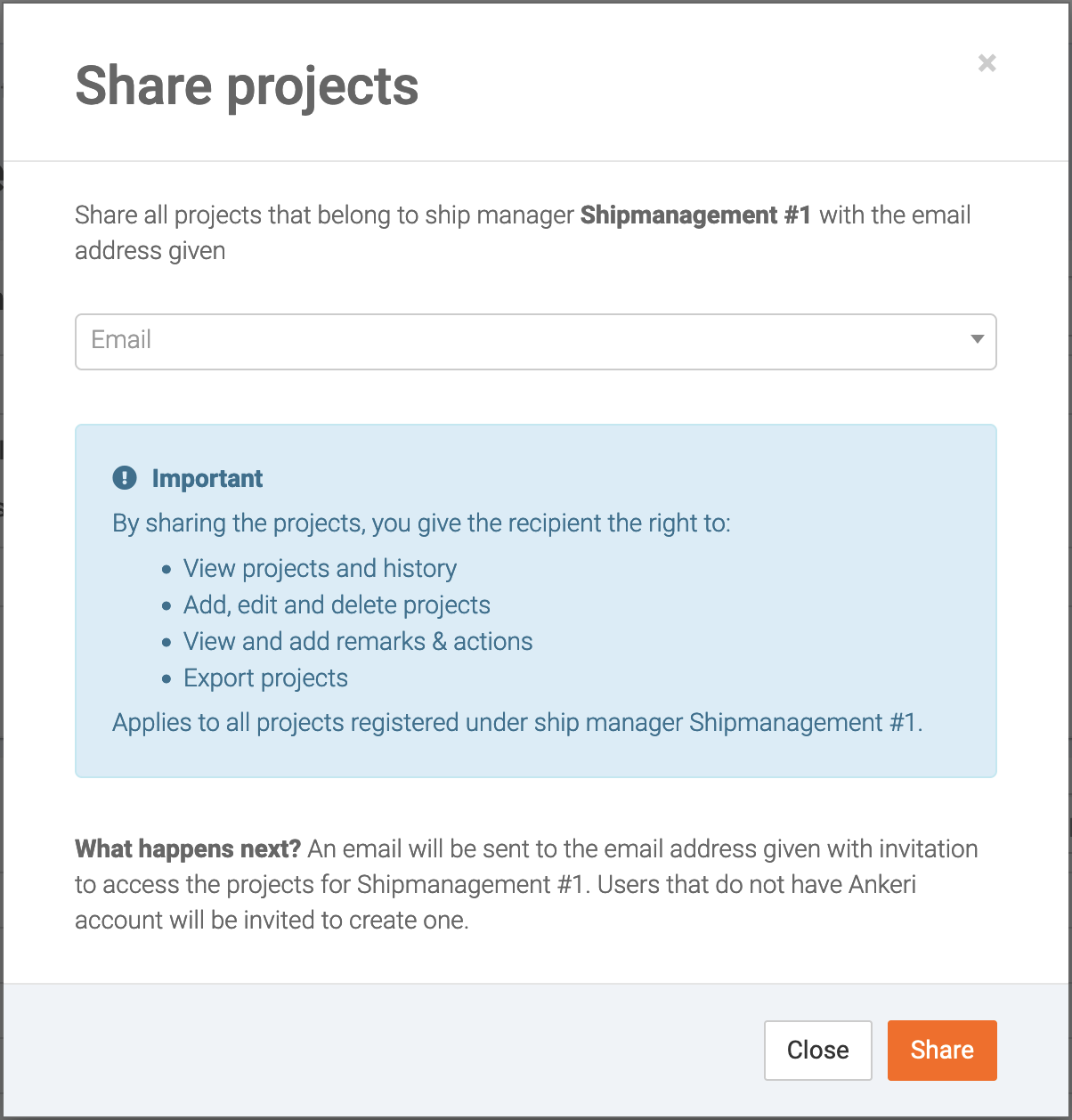Click the exclamation mark Important icon
The width and height of the screenshot is (1072, 1120).
pos(125,478)
